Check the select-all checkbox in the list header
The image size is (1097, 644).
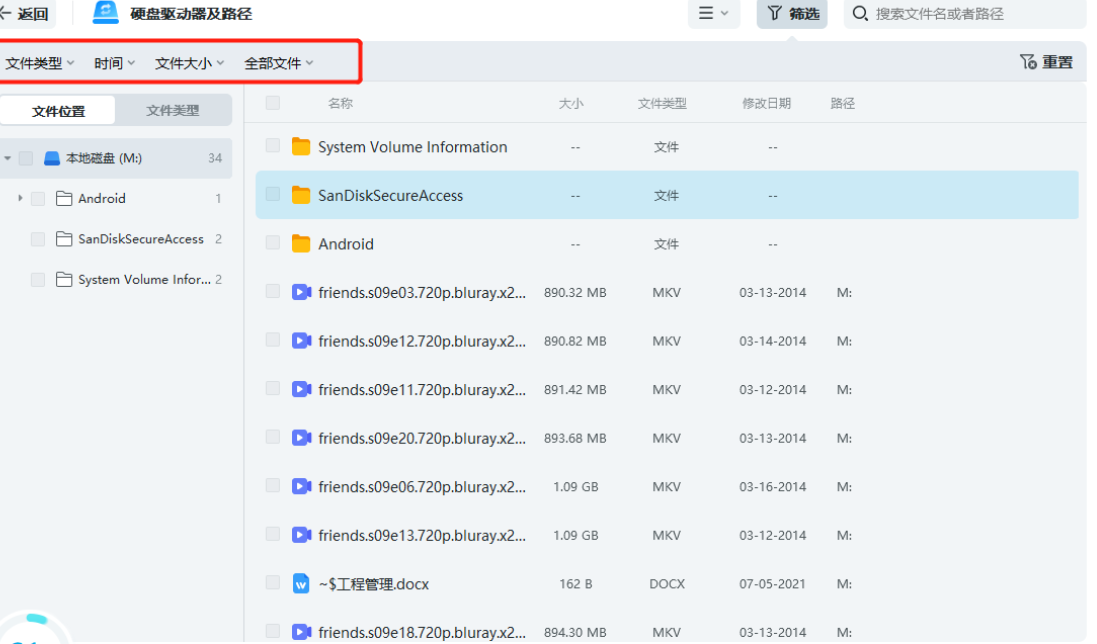(x=272, y=102)
